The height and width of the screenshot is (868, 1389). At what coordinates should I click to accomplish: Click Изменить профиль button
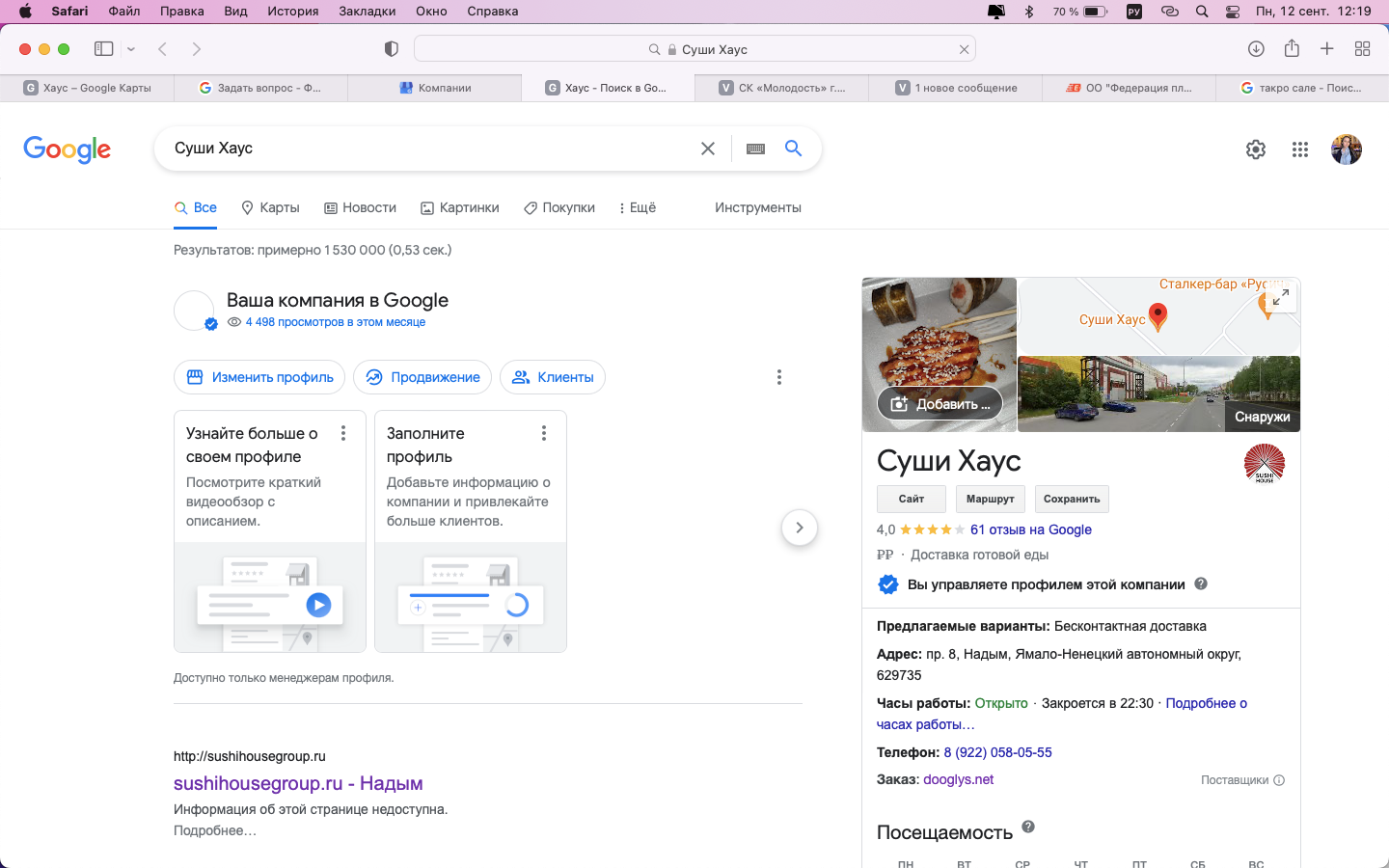click(260, 377)
